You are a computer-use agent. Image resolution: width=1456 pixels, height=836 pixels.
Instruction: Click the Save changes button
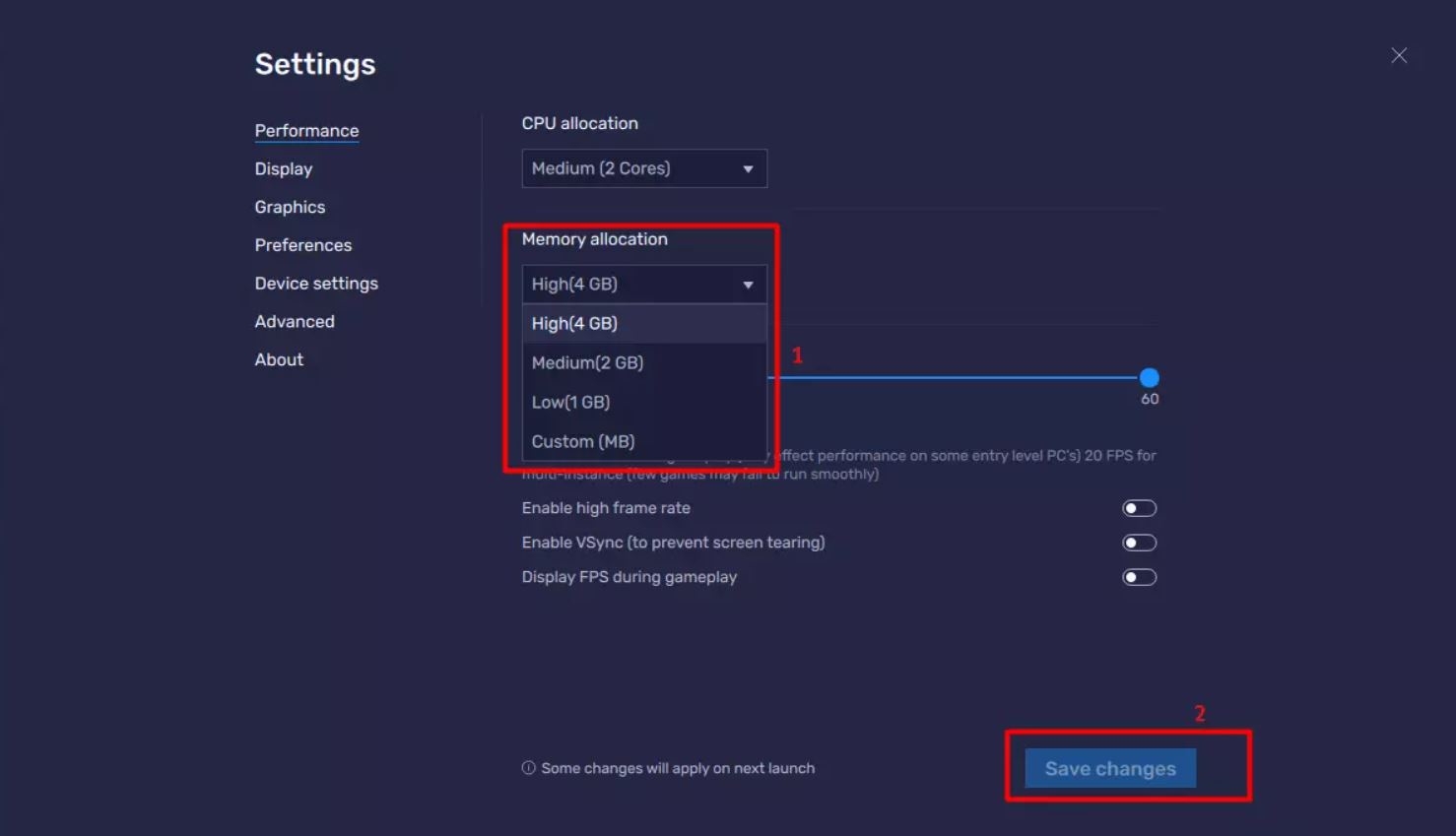click(1110, 768)
